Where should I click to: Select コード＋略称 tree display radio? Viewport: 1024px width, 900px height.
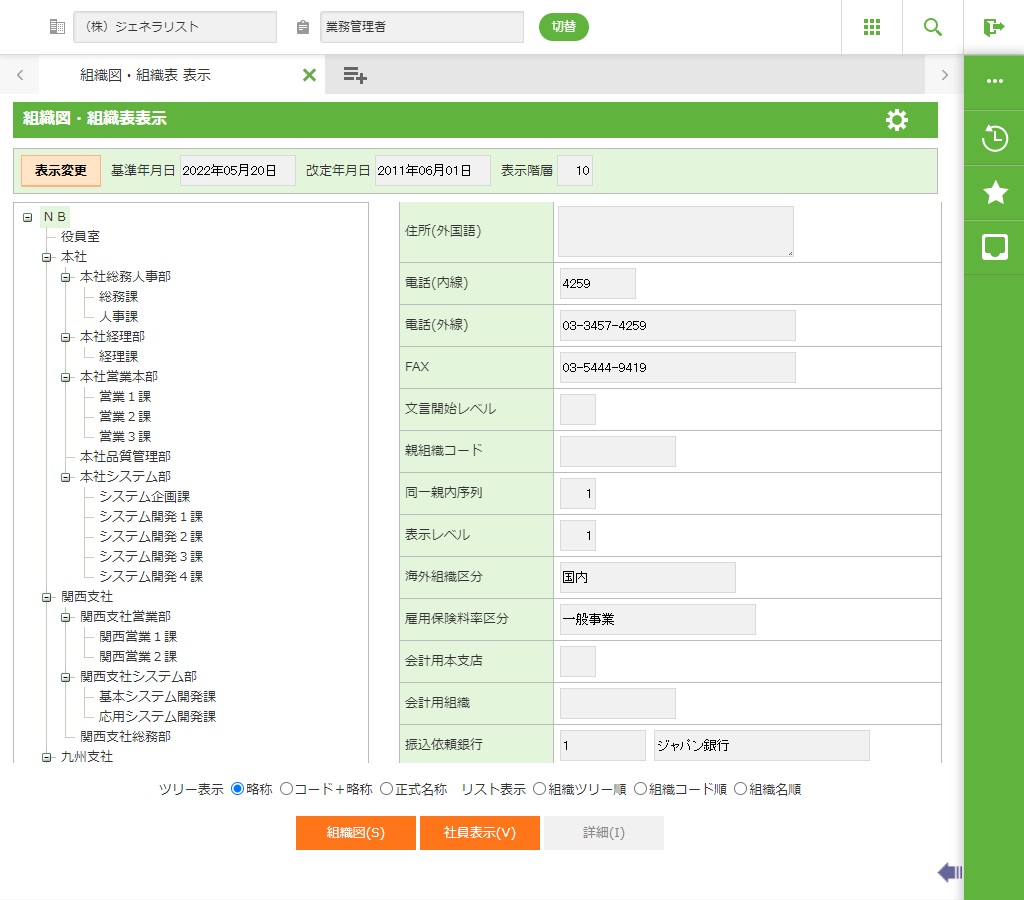pyautogui.click(x=287, y=789)
